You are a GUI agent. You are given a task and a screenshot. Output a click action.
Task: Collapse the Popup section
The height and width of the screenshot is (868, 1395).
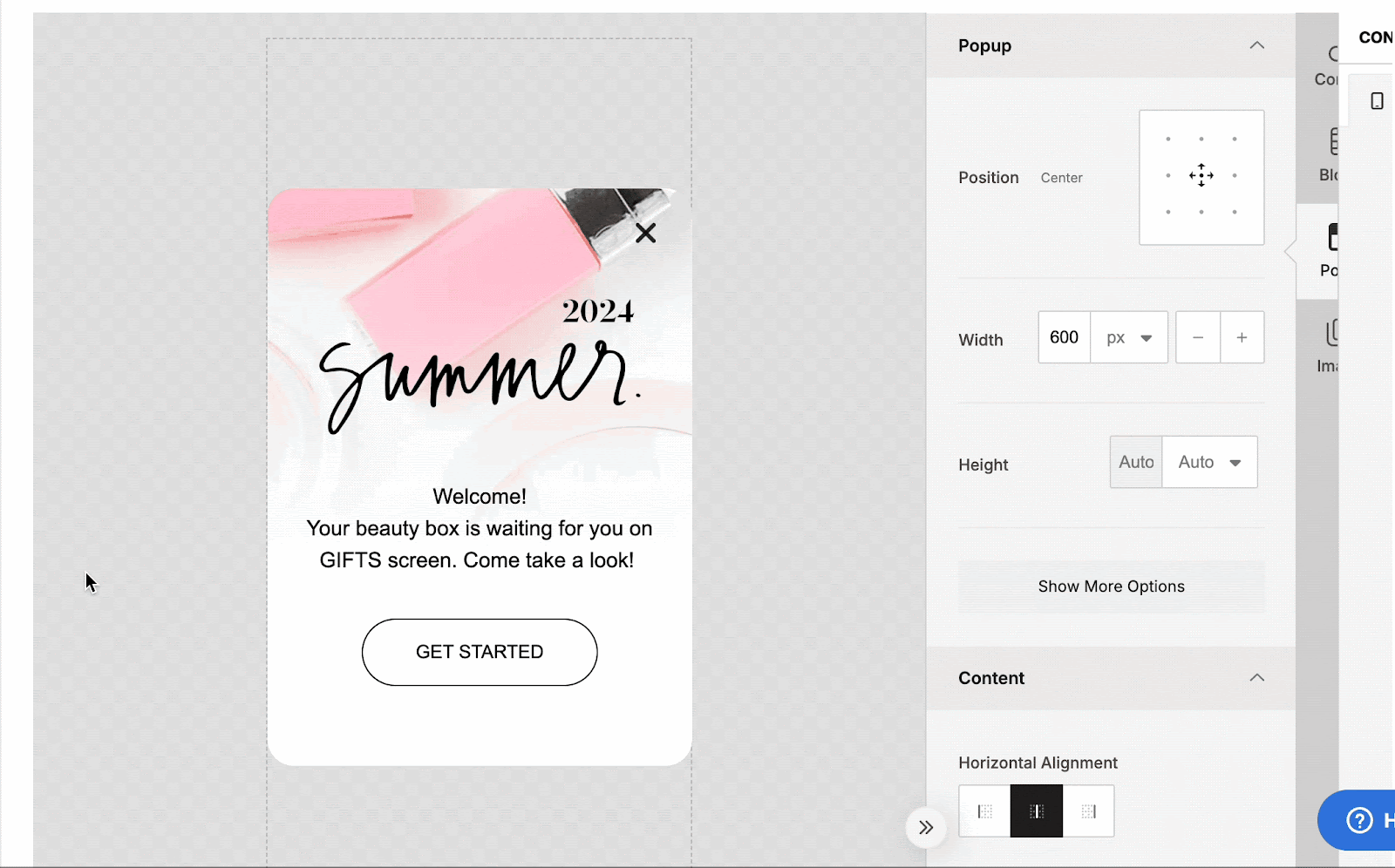1256,45
